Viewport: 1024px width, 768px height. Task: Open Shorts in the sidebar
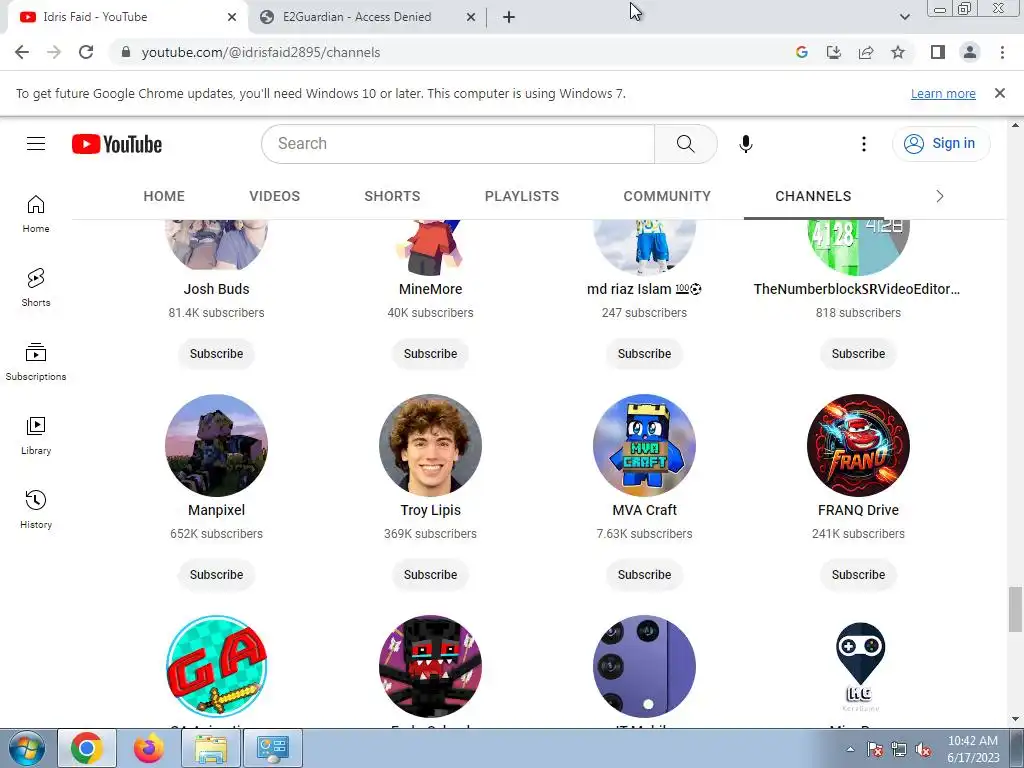coord(36,287)
